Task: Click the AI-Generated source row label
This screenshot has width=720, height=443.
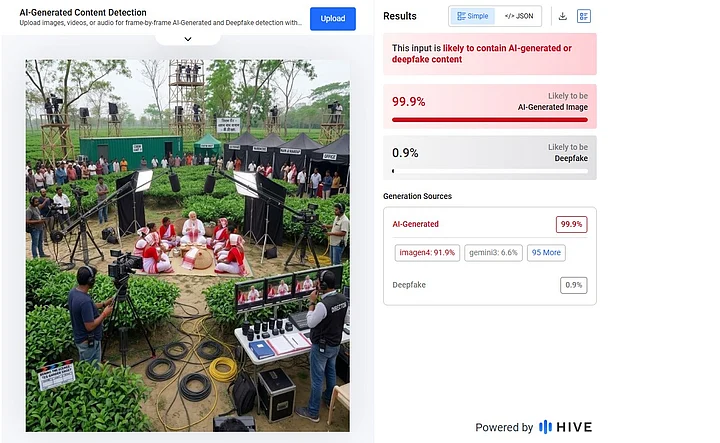Action: click(416, 224)
